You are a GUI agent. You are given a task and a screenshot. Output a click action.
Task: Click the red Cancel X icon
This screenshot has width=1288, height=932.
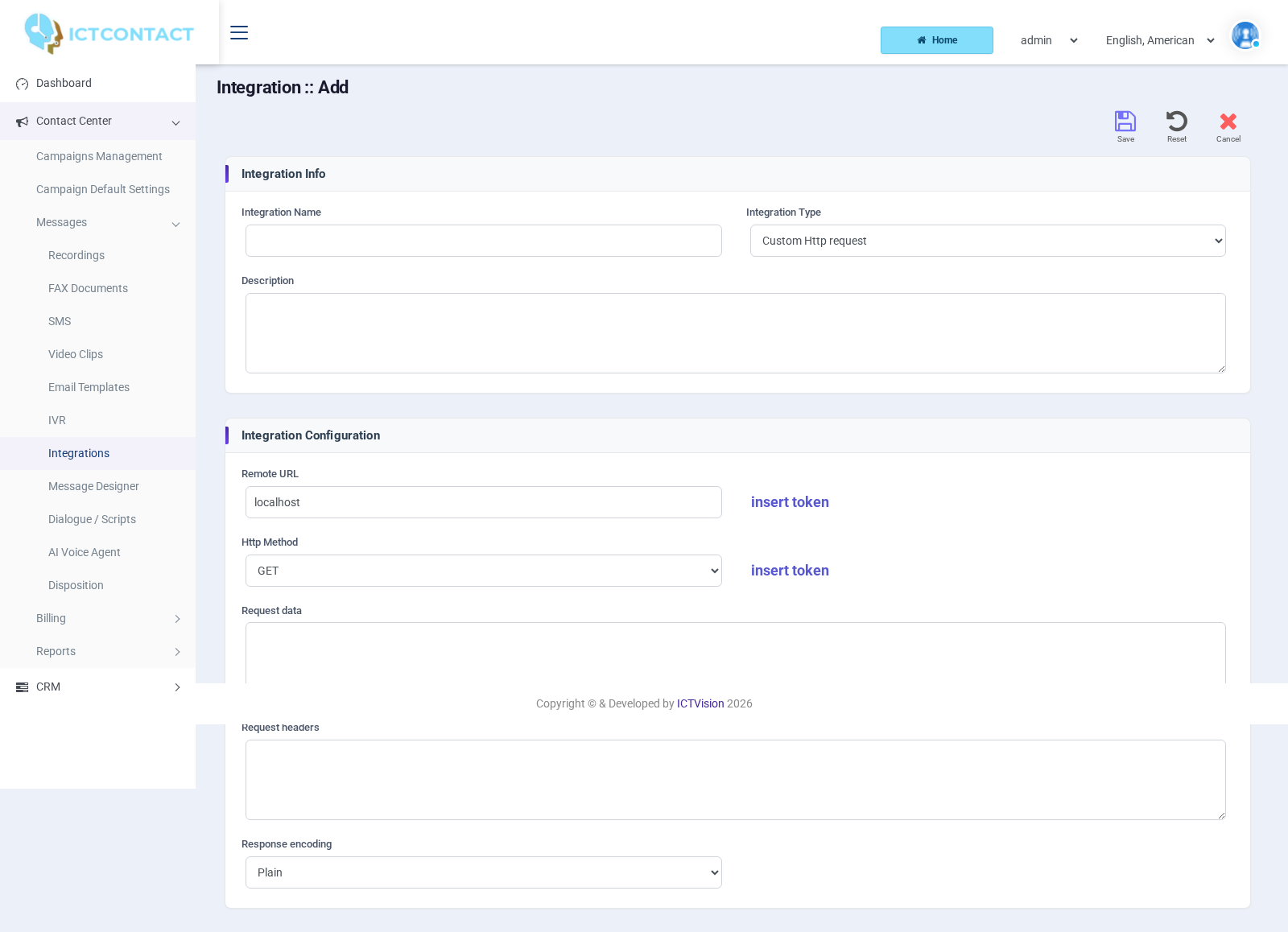tap(1228, 122)
